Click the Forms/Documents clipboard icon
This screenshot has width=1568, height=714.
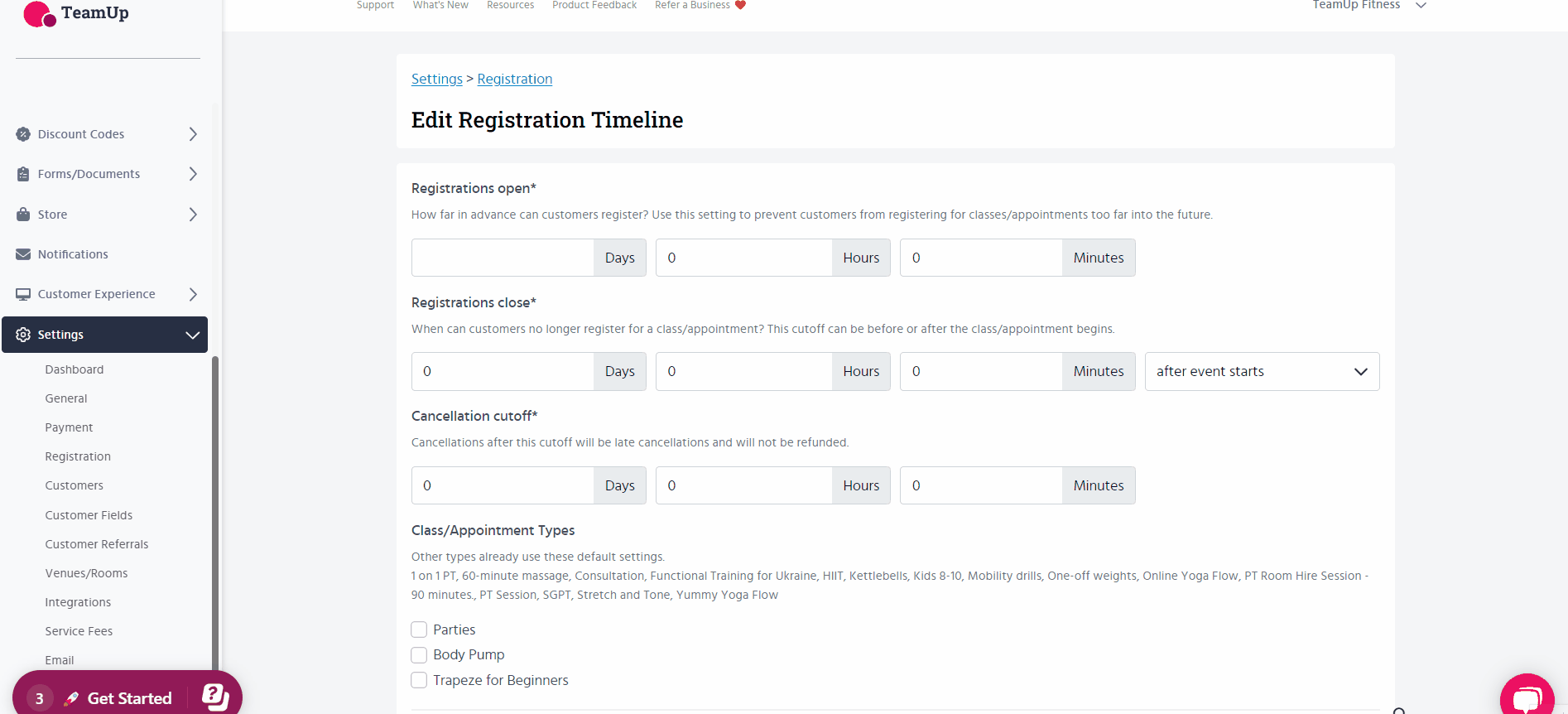pos(23,174)
